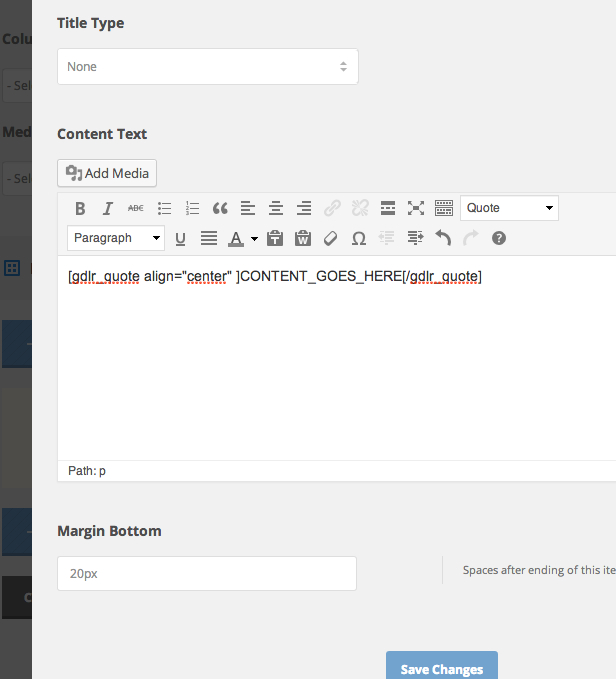Open text color picker arrow
Screen dimensions: 616x679
(x=254, y=239)
